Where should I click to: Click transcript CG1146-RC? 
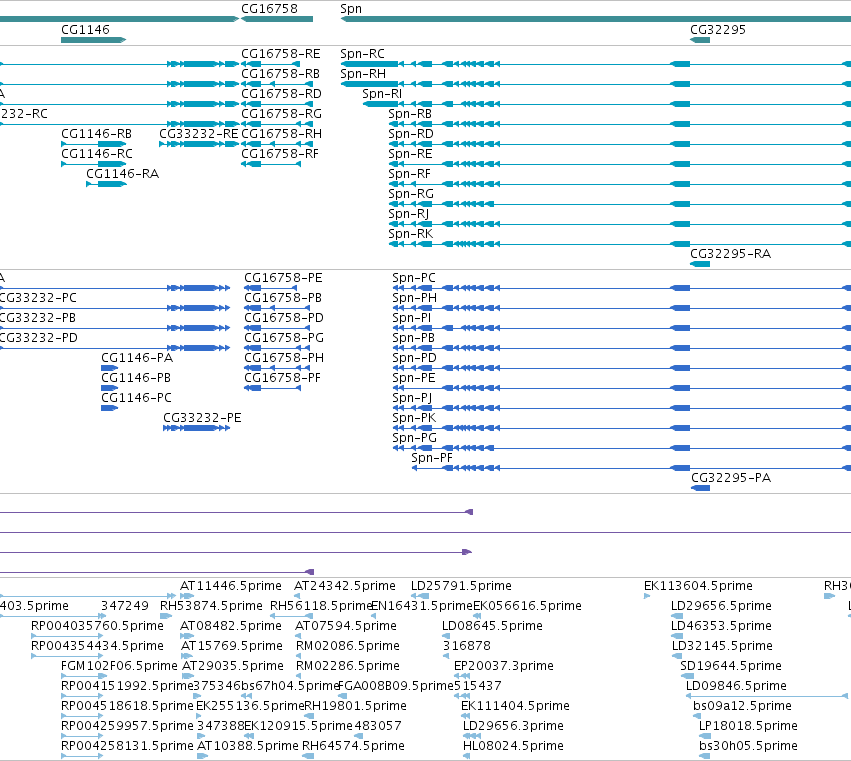97,154
